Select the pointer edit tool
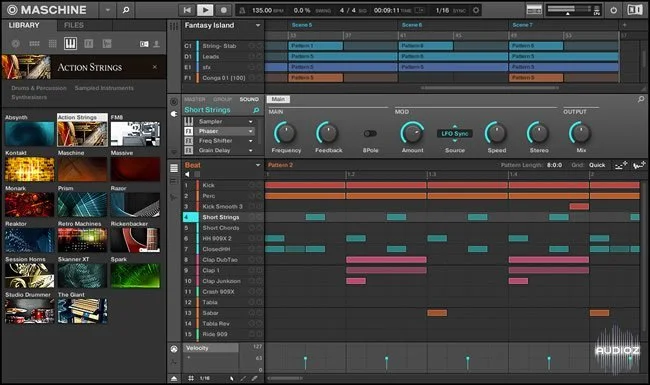 point(231,378)
